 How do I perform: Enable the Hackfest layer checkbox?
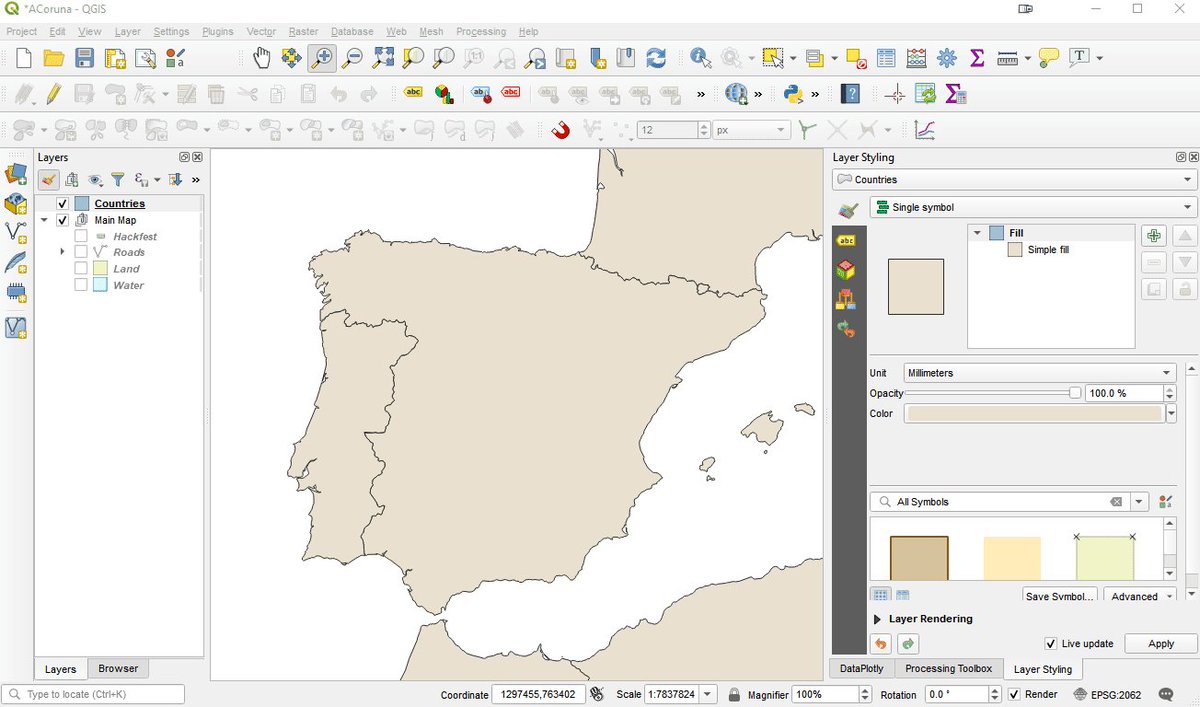tap(81, 237)
